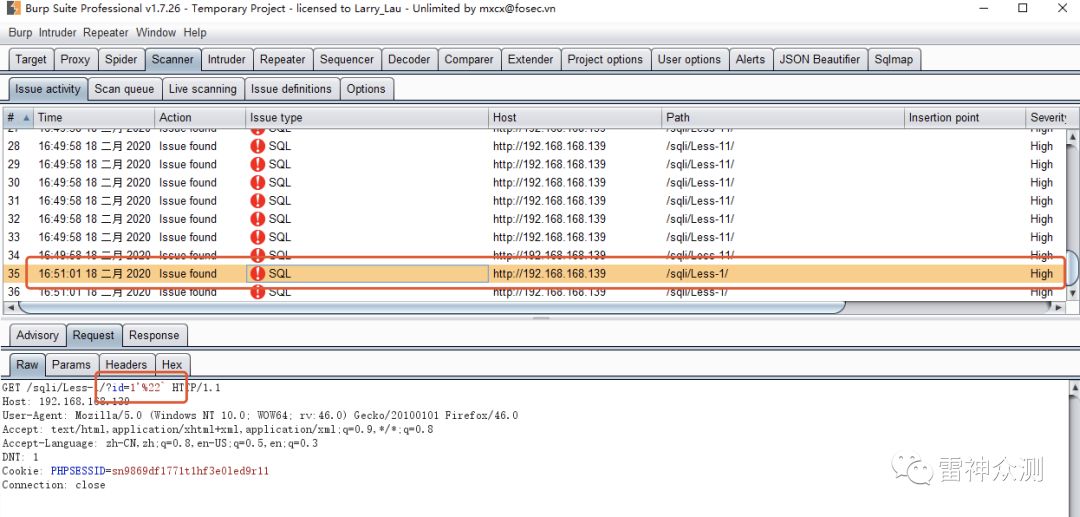Viewport: 1080px width, 517px height.
Task: Select the Raw request view
Action: pyautogui.click(x=28, y=365)
